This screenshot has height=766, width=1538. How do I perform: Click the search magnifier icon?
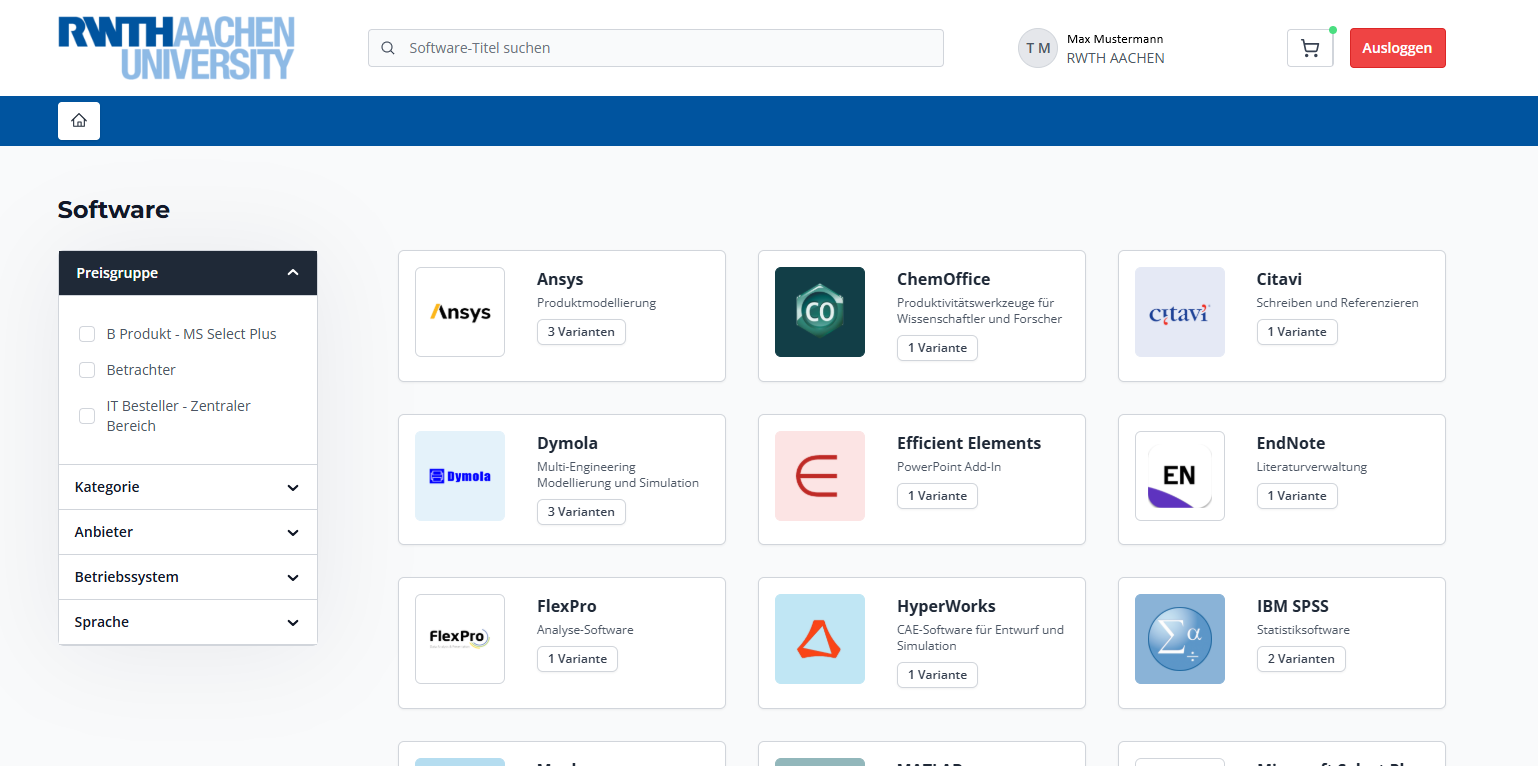coord(388,48)
